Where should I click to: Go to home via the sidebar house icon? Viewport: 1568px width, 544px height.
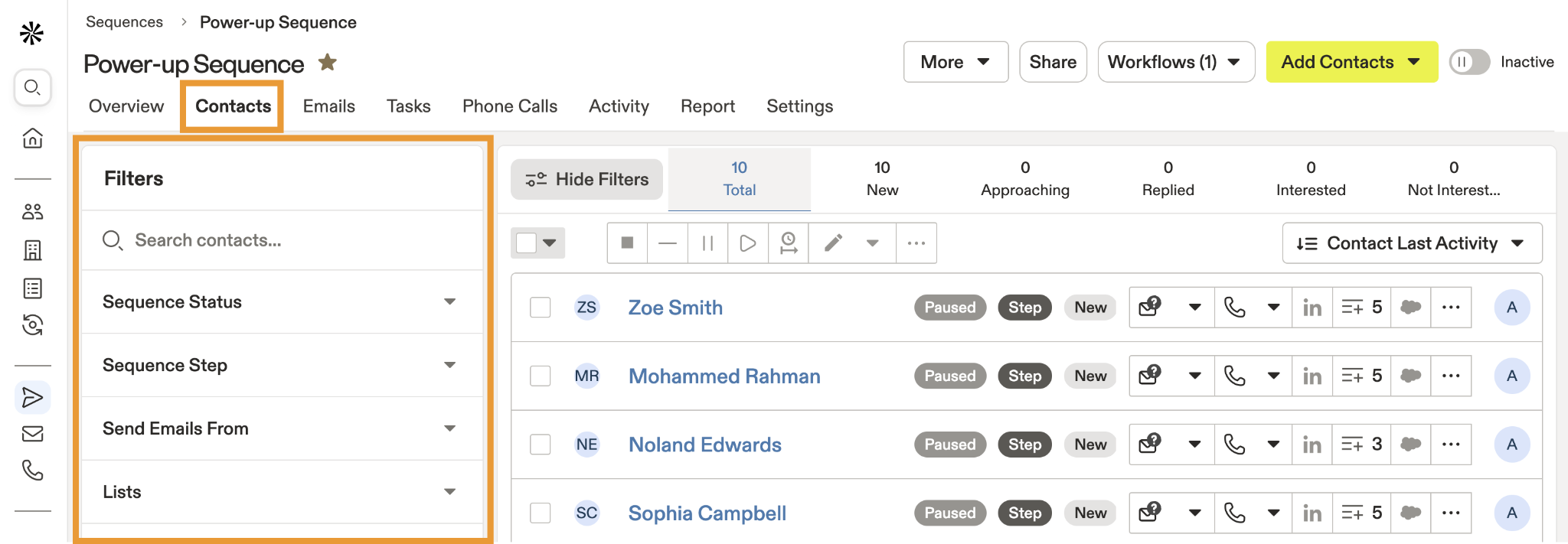pos(32,138)
